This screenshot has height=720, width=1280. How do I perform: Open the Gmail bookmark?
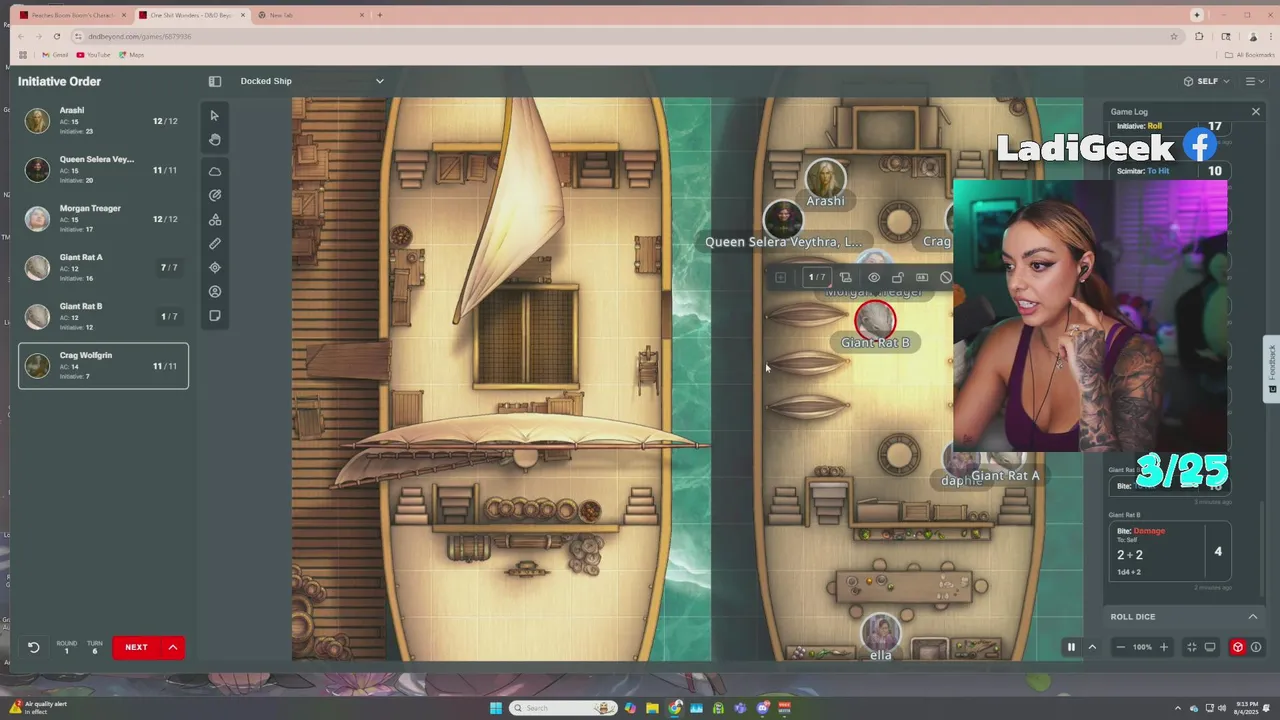55,55
